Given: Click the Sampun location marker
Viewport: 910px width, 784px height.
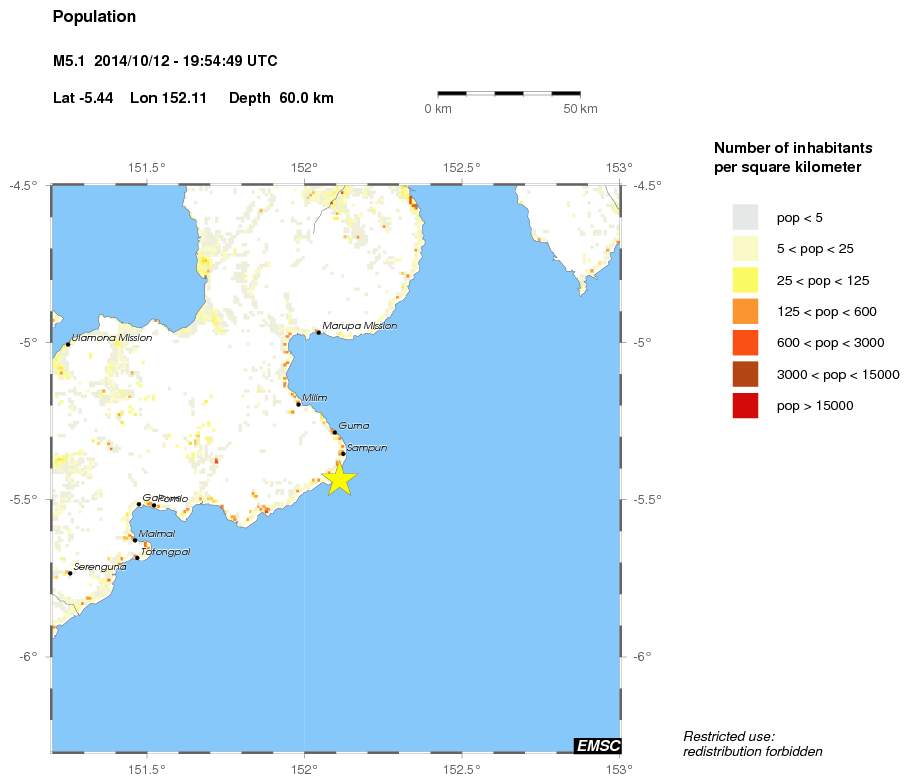Looking at the screenshot, I should [x=342, y=454].
